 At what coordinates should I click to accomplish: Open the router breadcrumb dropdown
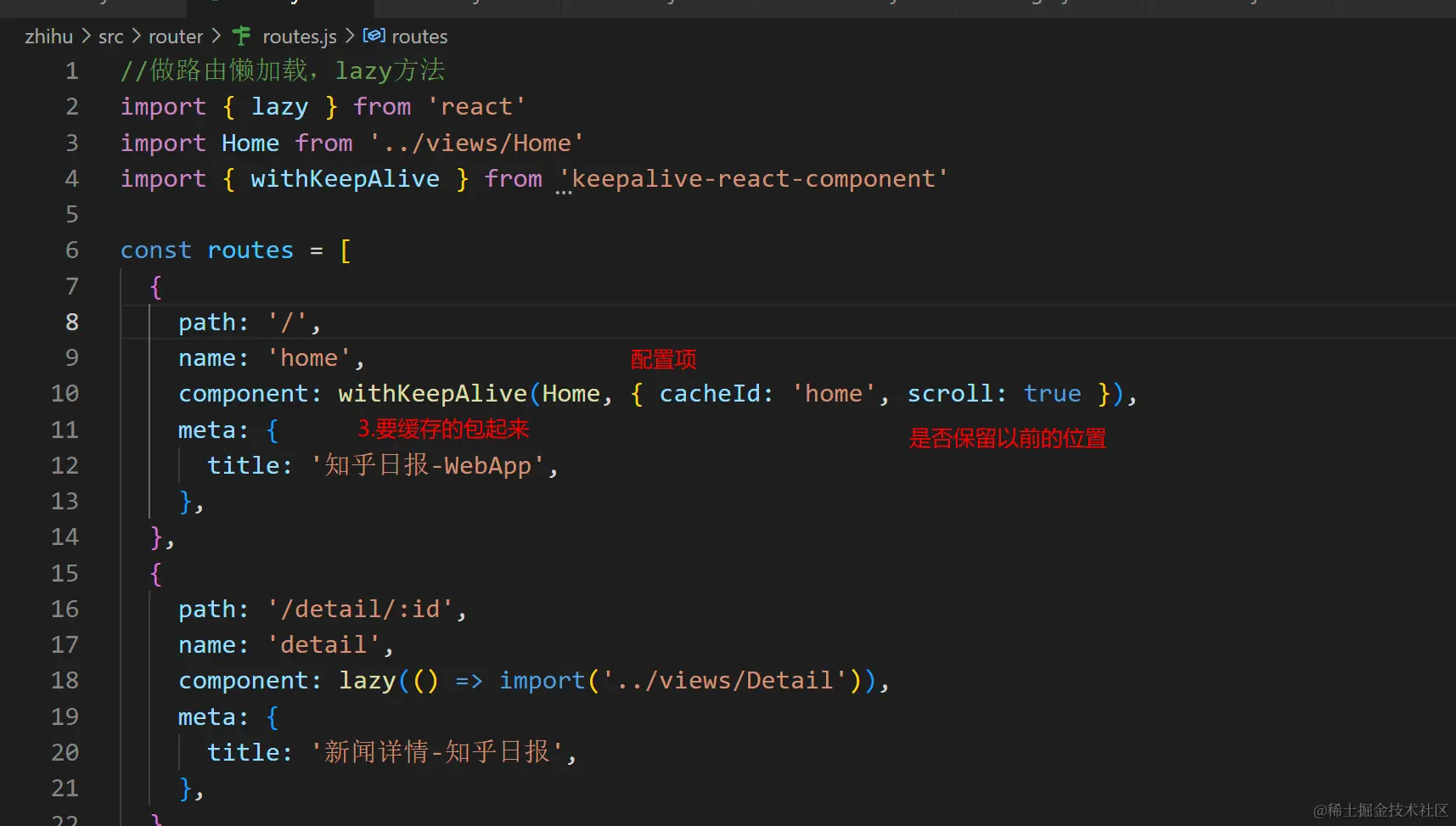pos(176,37)
